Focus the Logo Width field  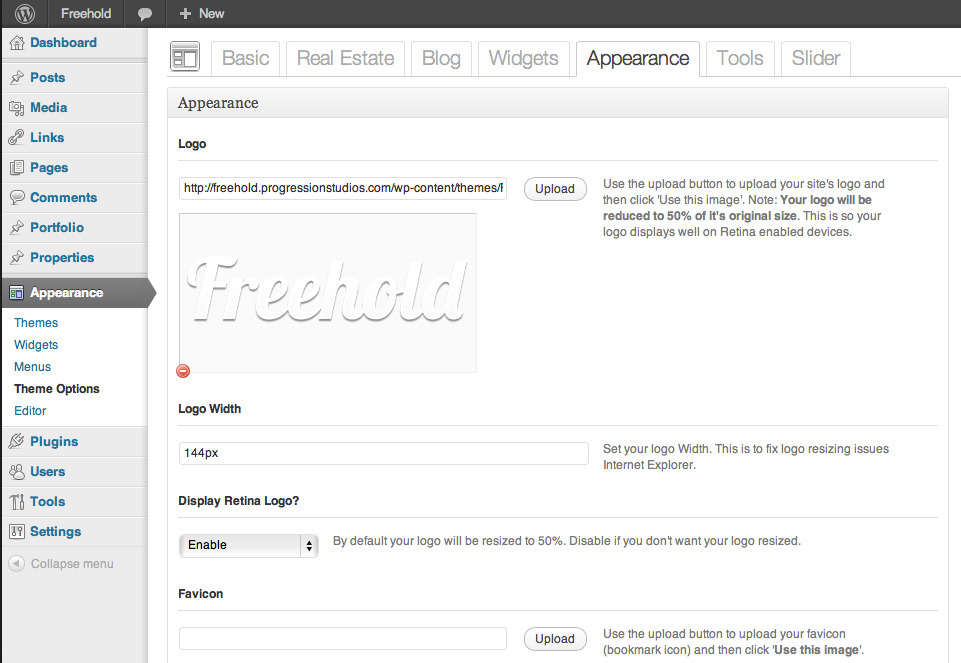[x=384, y=453]
